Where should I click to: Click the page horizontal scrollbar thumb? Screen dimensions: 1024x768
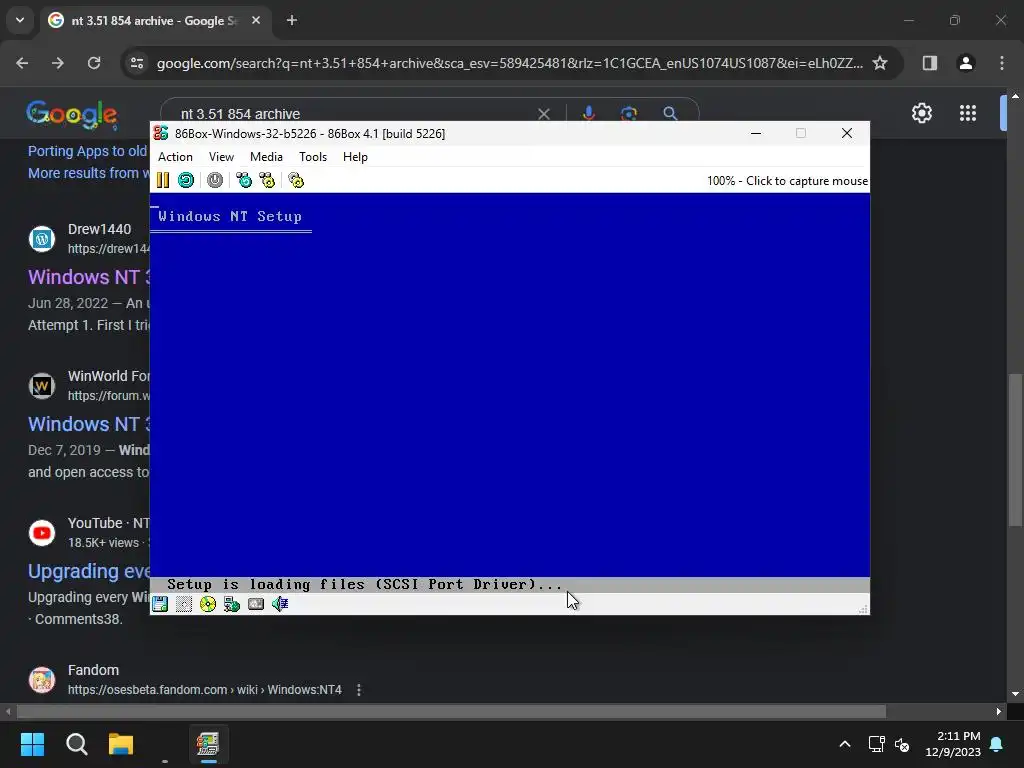pos(451,711)
